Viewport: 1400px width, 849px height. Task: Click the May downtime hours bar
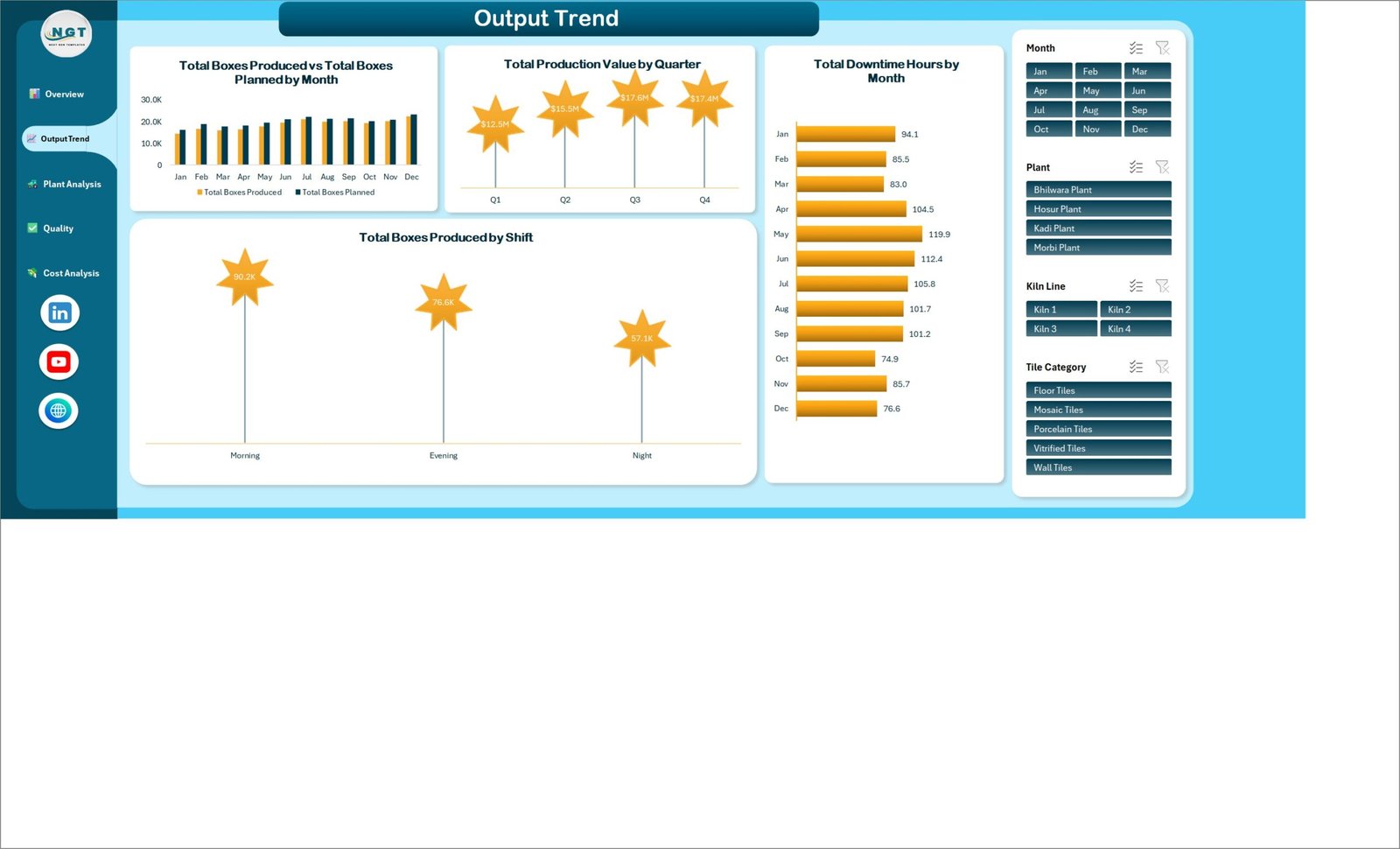[x=859, y=235]
